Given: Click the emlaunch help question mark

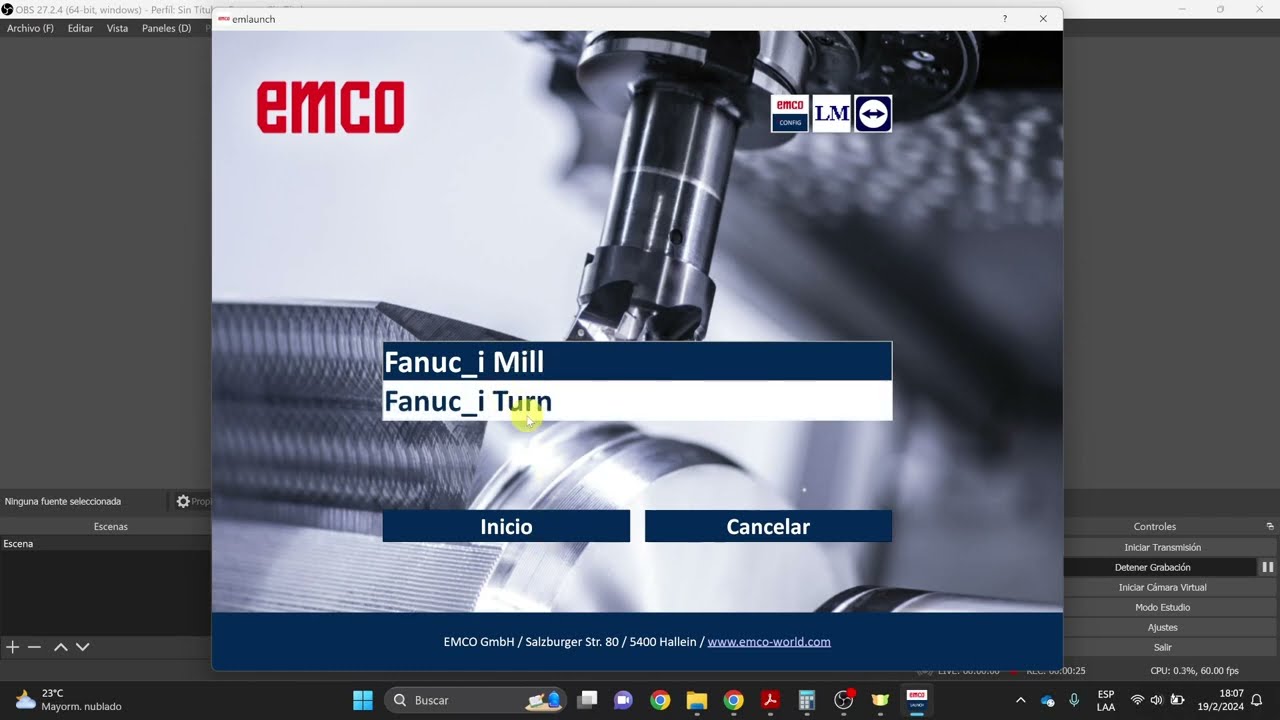Looking at the screenshot, I should coord(1005,19).
